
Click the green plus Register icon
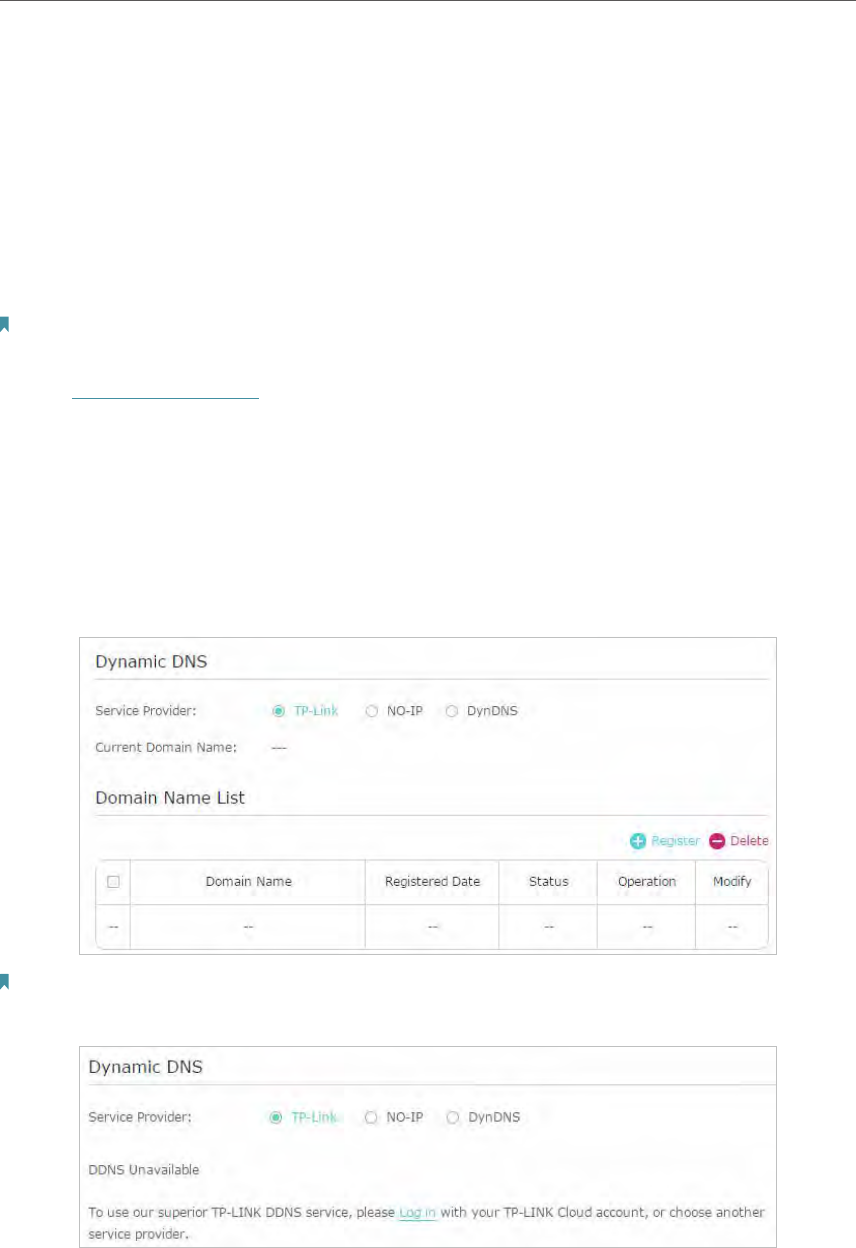[638, 841]
